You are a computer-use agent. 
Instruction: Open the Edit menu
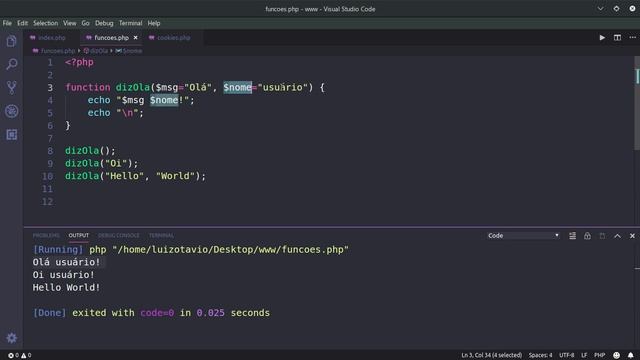22,23
